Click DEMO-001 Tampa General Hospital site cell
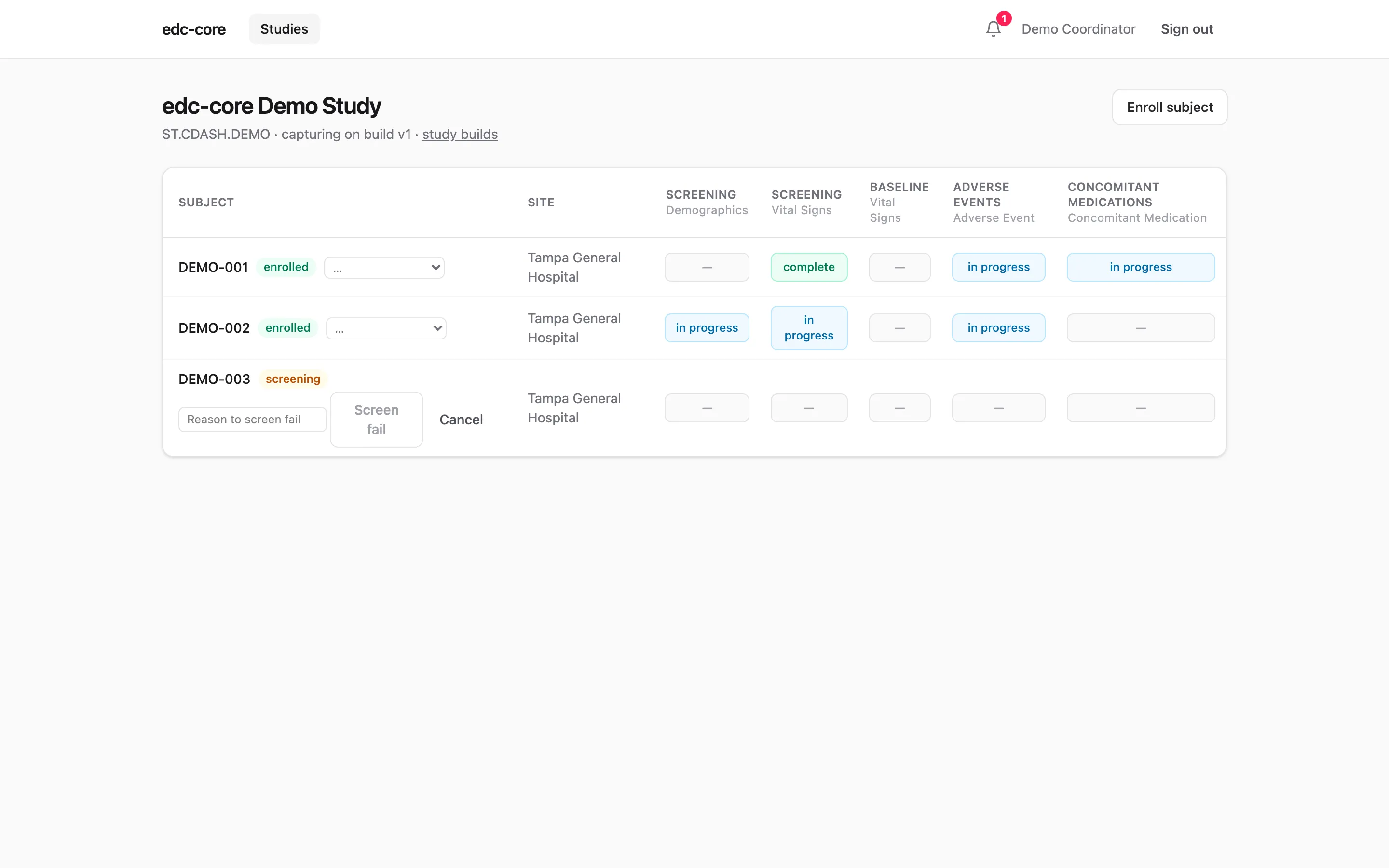Viewport: 1389px width, 868px height. [574, 268]
